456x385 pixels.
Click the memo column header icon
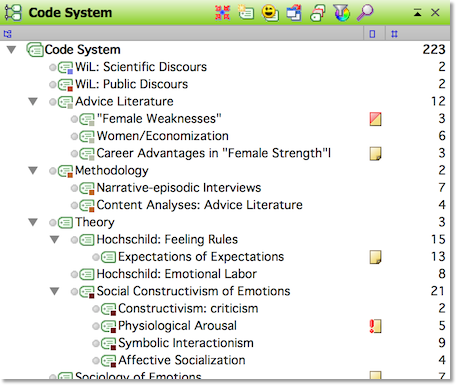point(372,34)
